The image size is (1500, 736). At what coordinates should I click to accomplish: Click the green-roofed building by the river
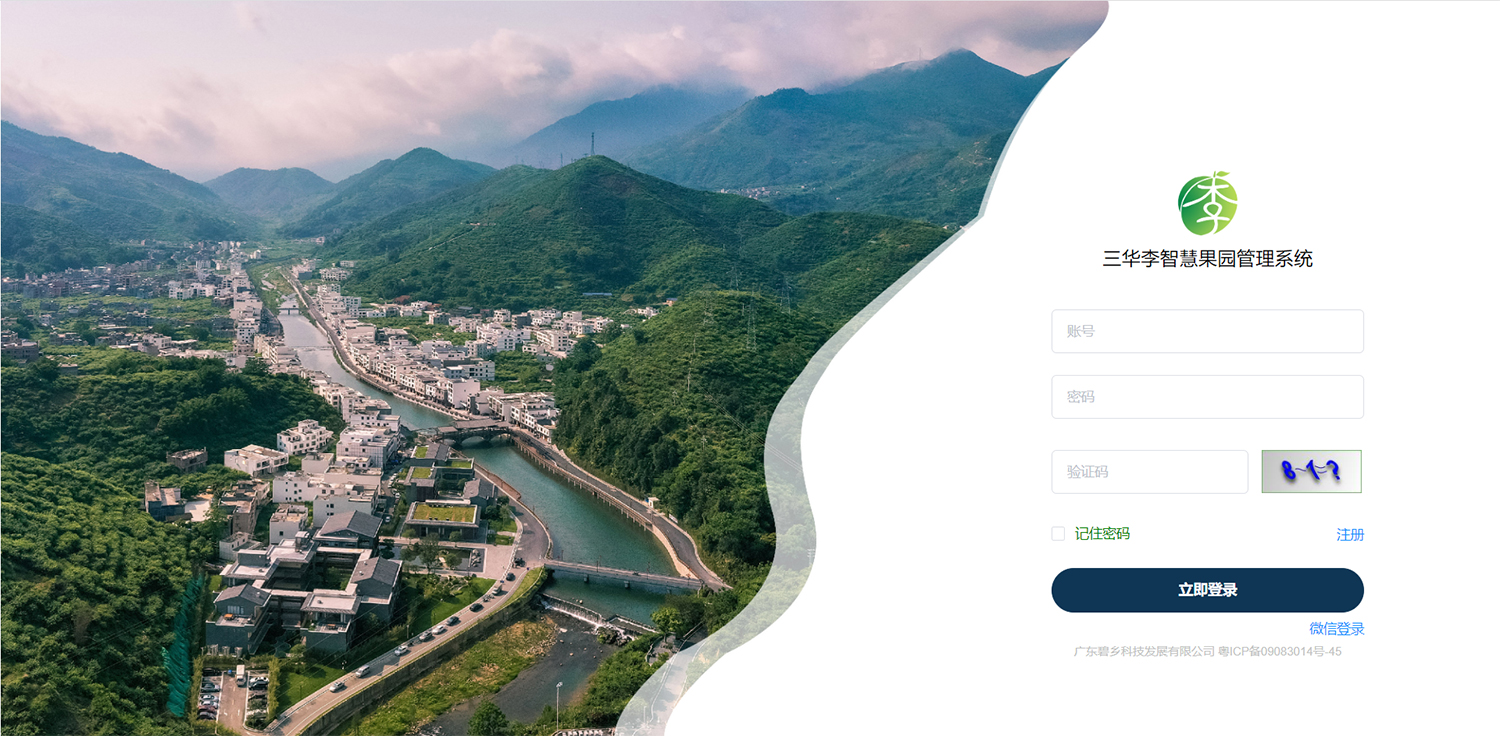click(x=441, y=516)
